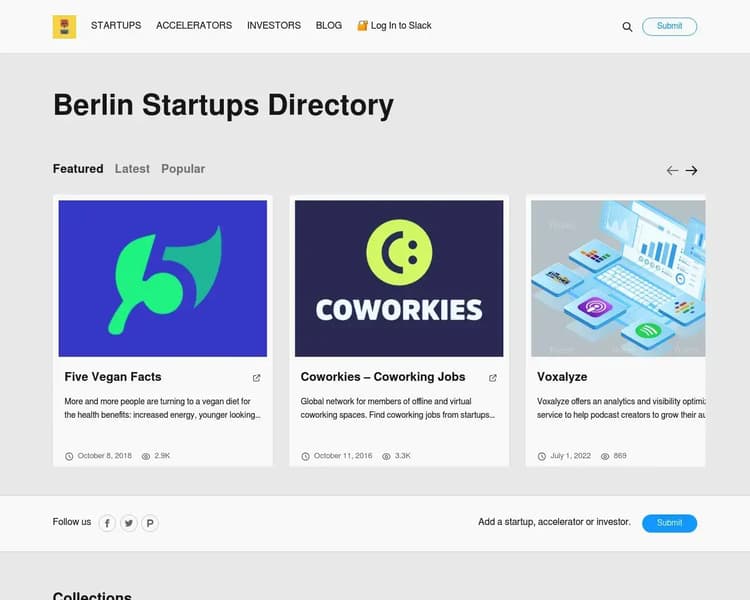This screenshot has width=750, height=600.
Task: Visit the Facebook follow icon
Action: tap(107, 523)
